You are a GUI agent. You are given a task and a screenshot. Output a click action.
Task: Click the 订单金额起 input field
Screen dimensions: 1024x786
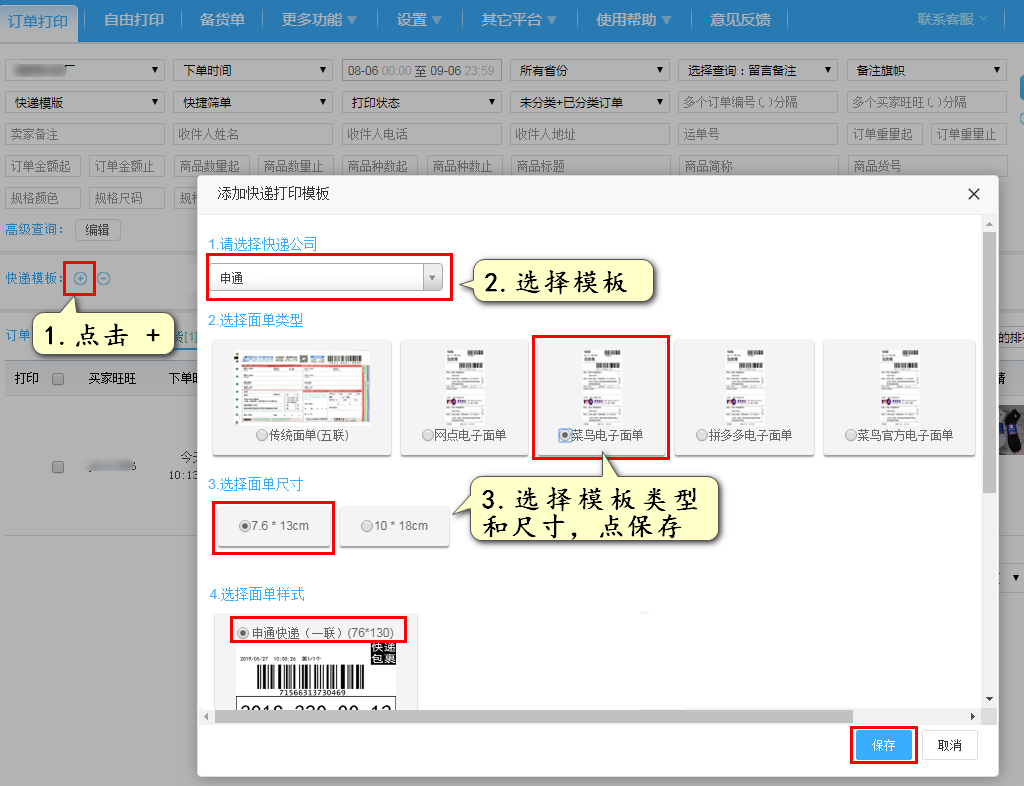[x=43, y=166]
